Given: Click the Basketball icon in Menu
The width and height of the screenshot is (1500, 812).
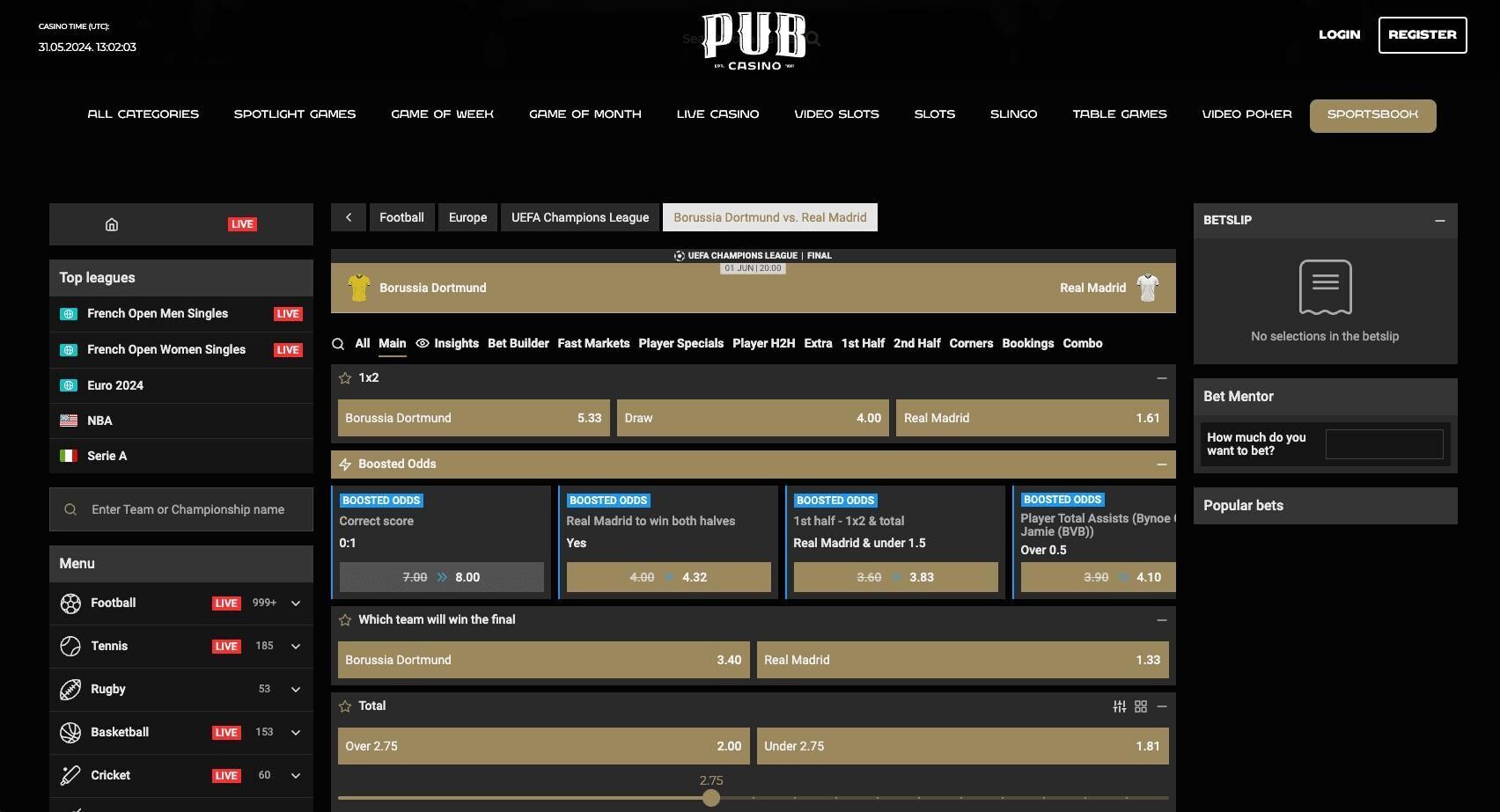Looking at the screenshot, I should click(x=70, y=733).
